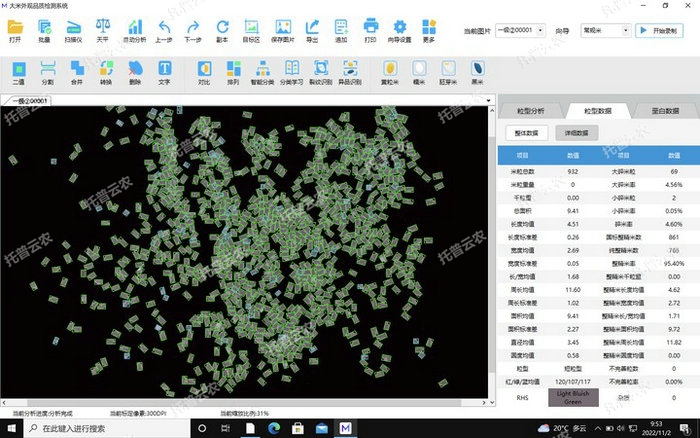Click the 删除 delete tool icon
Screen dimensions: 700x438
click(135, 72)
